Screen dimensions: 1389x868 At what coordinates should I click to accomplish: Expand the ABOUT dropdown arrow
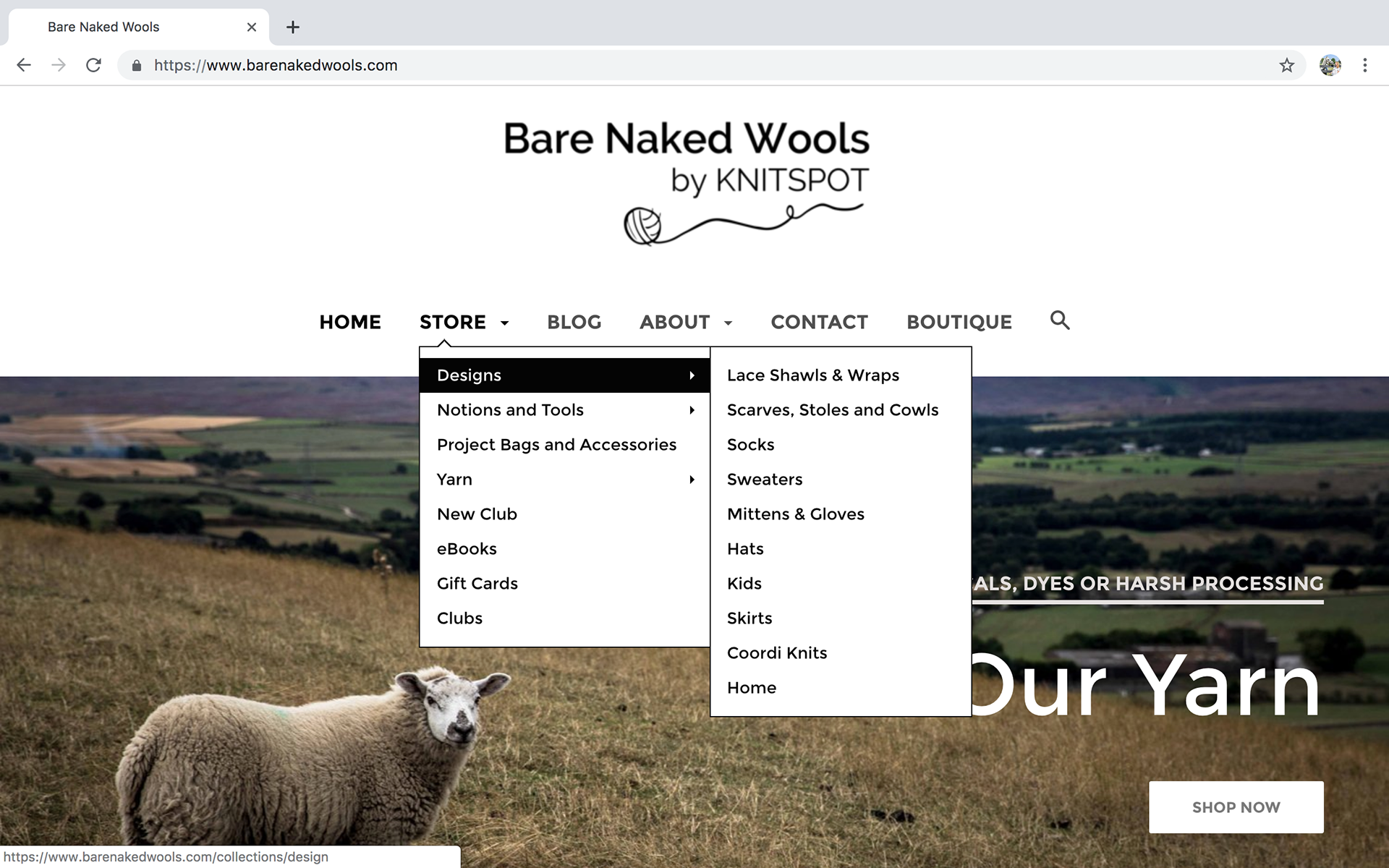click(x=729, y=323)
